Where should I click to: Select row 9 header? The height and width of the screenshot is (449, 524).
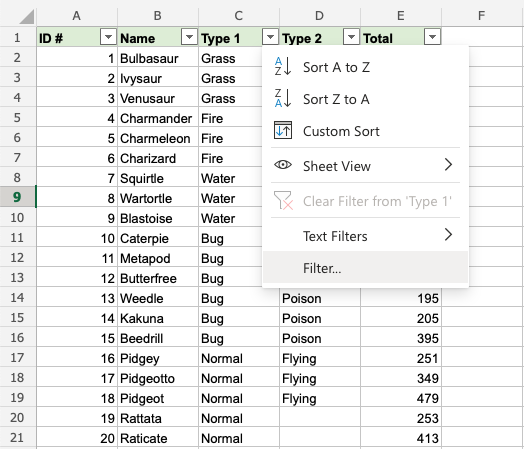17,197
